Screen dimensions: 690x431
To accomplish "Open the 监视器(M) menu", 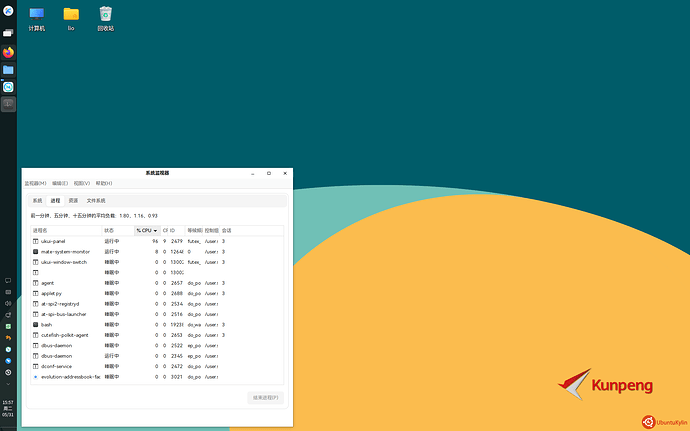I will coord(36,184).
